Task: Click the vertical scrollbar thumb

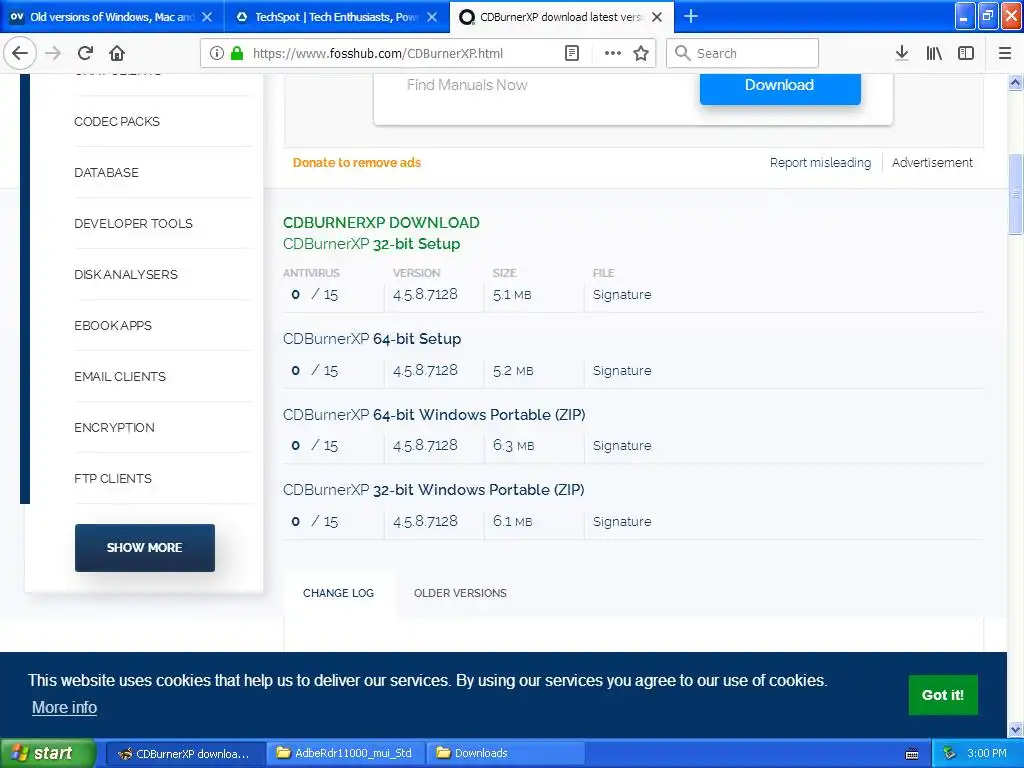Action: [1015, 194]
